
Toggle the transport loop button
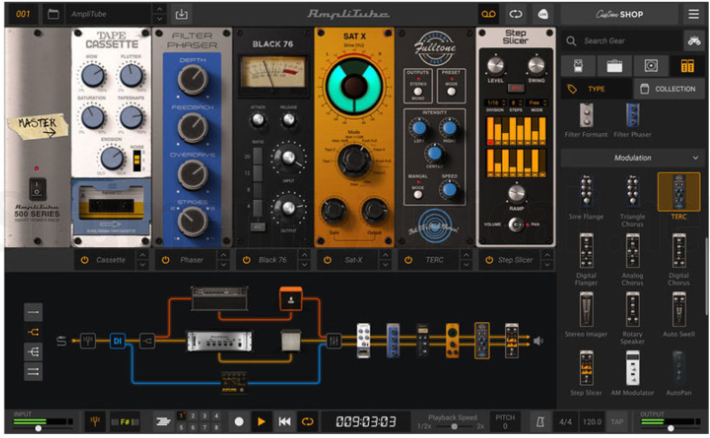pos(307,422)
